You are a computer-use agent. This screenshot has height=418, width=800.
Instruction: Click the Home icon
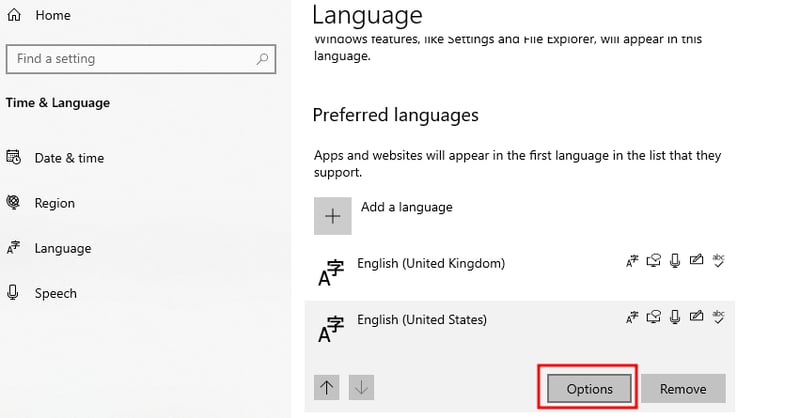pos(14,15)
